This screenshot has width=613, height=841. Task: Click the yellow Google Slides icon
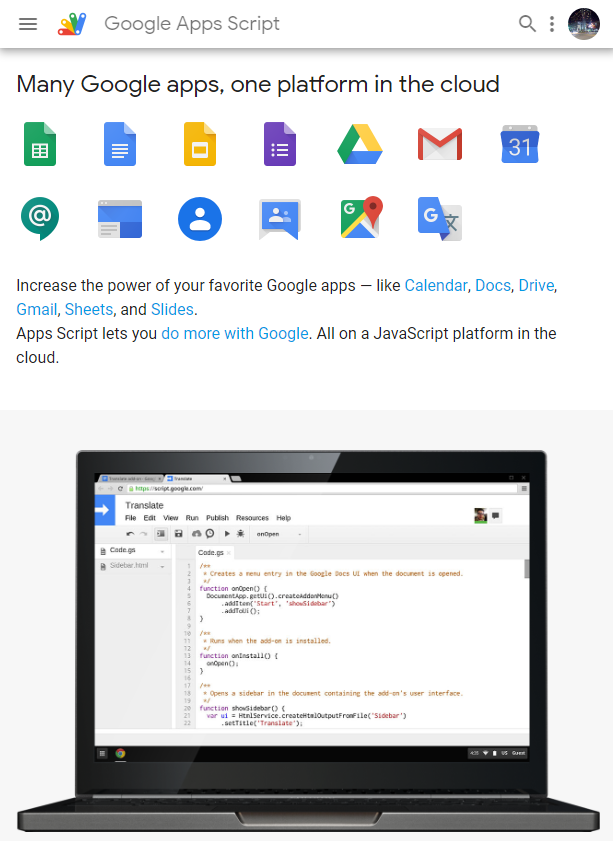pyautogui.click(x=200, y=144)
